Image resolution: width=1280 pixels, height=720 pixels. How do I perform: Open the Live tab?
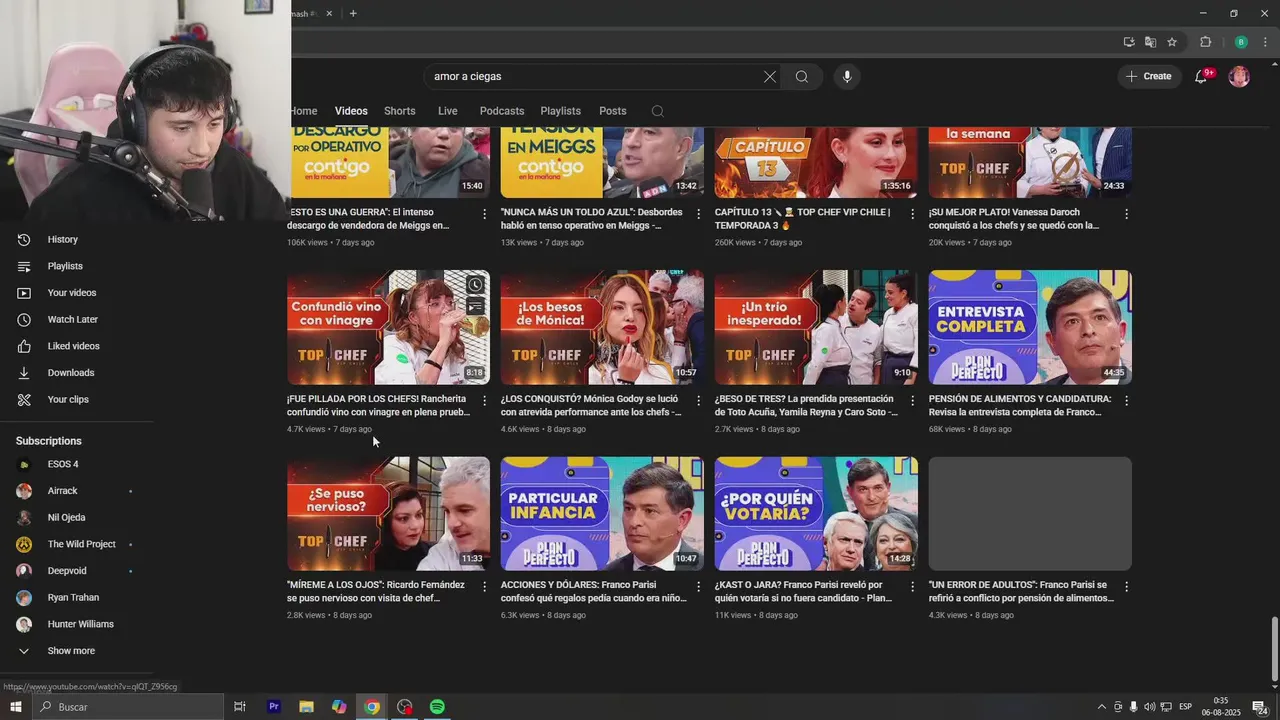(448, 111)
